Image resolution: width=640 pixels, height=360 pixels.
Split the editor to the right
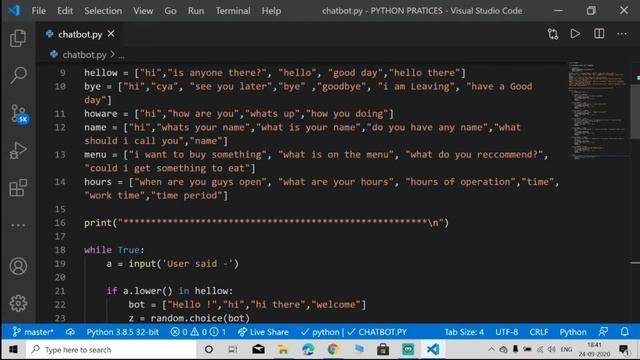point(599,34)
